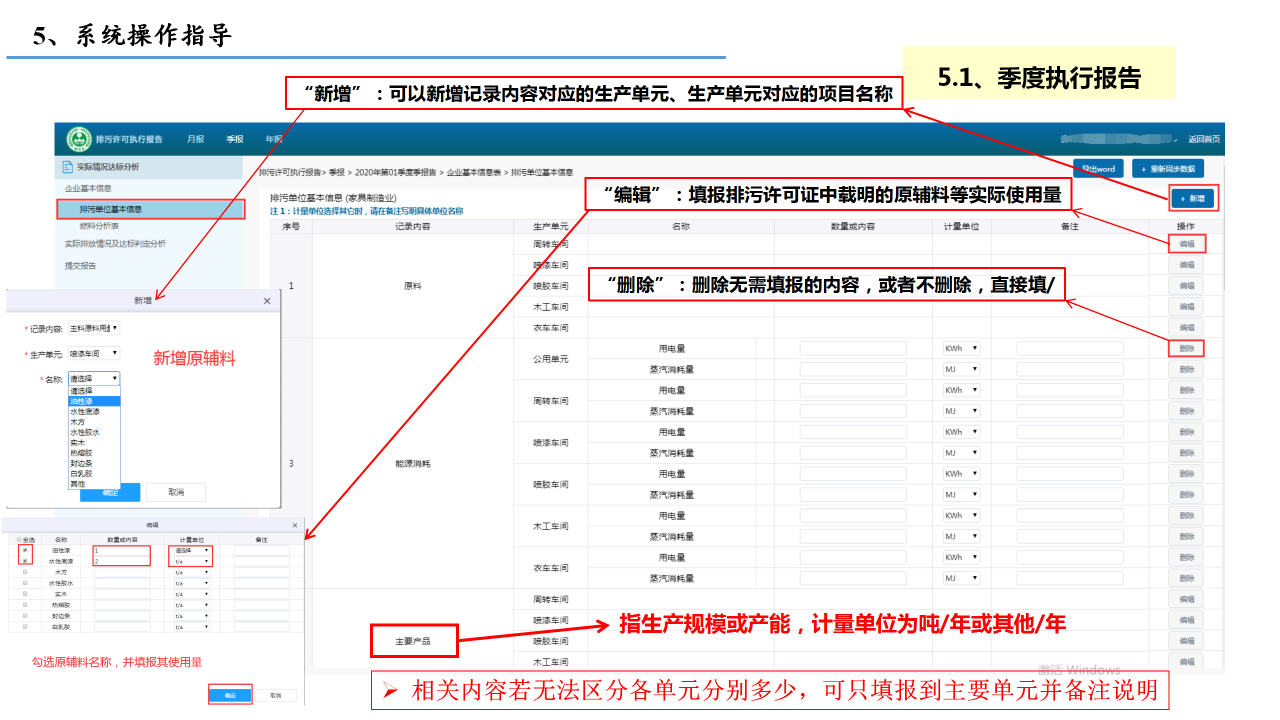Screen dimensions: 1280x720
Task: Click the 数量 input field for 公用单元 用电量
Action: 853,348
